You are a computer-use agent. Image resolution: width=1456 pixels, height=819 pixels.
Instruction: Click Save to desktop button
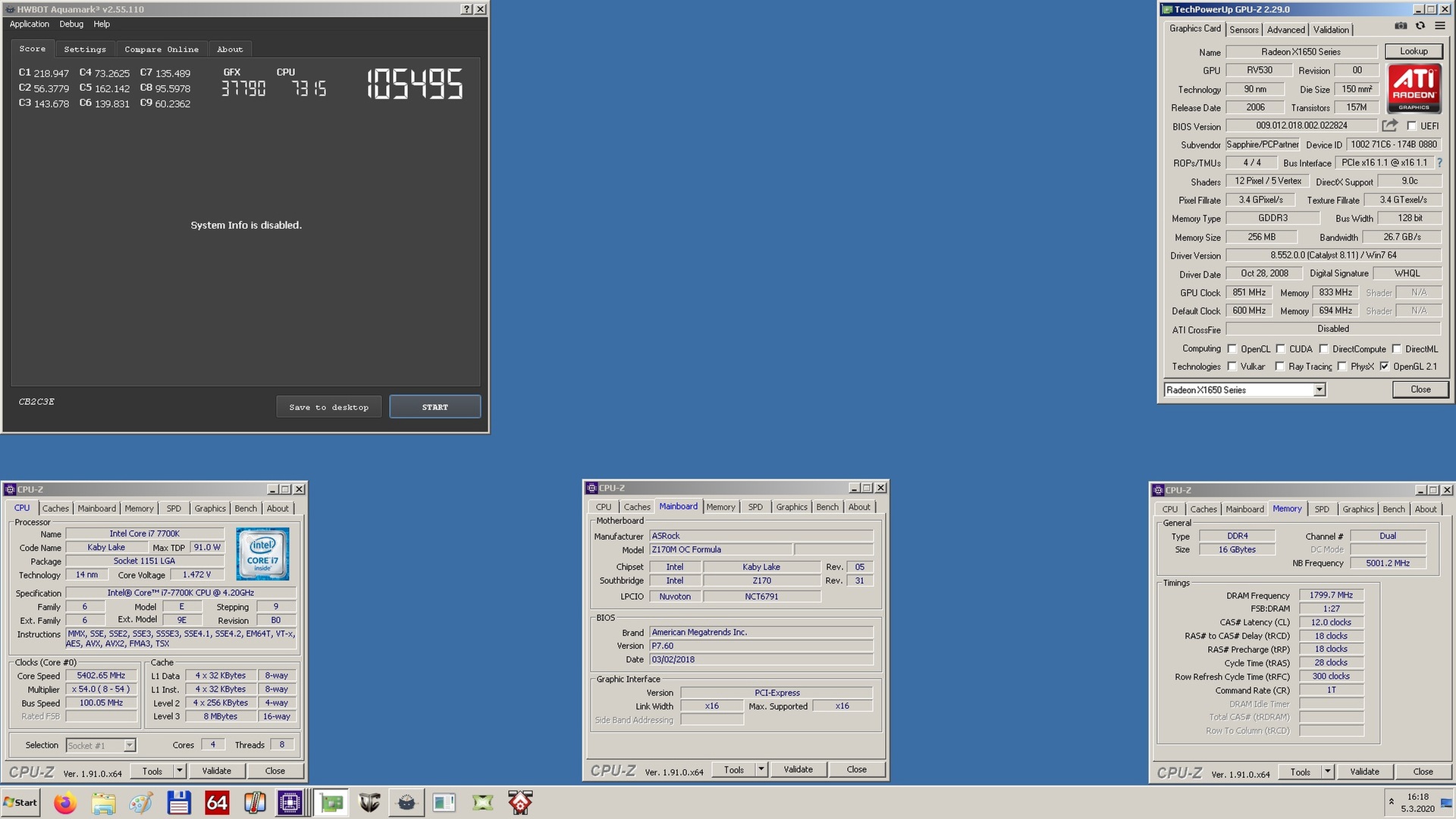pos(328,407)
